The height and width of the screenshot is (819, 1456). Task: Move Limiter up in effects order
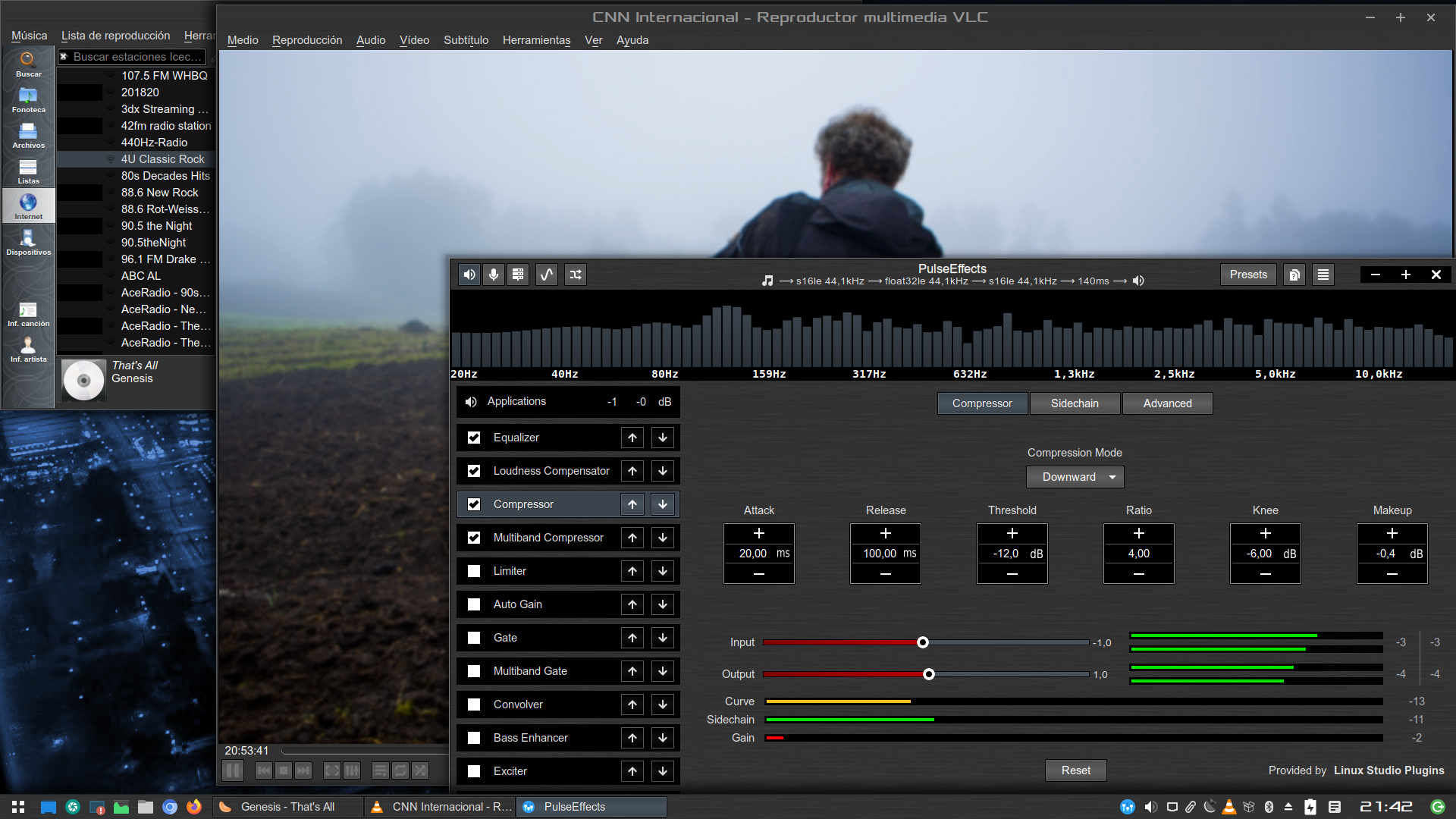point(632,571)
